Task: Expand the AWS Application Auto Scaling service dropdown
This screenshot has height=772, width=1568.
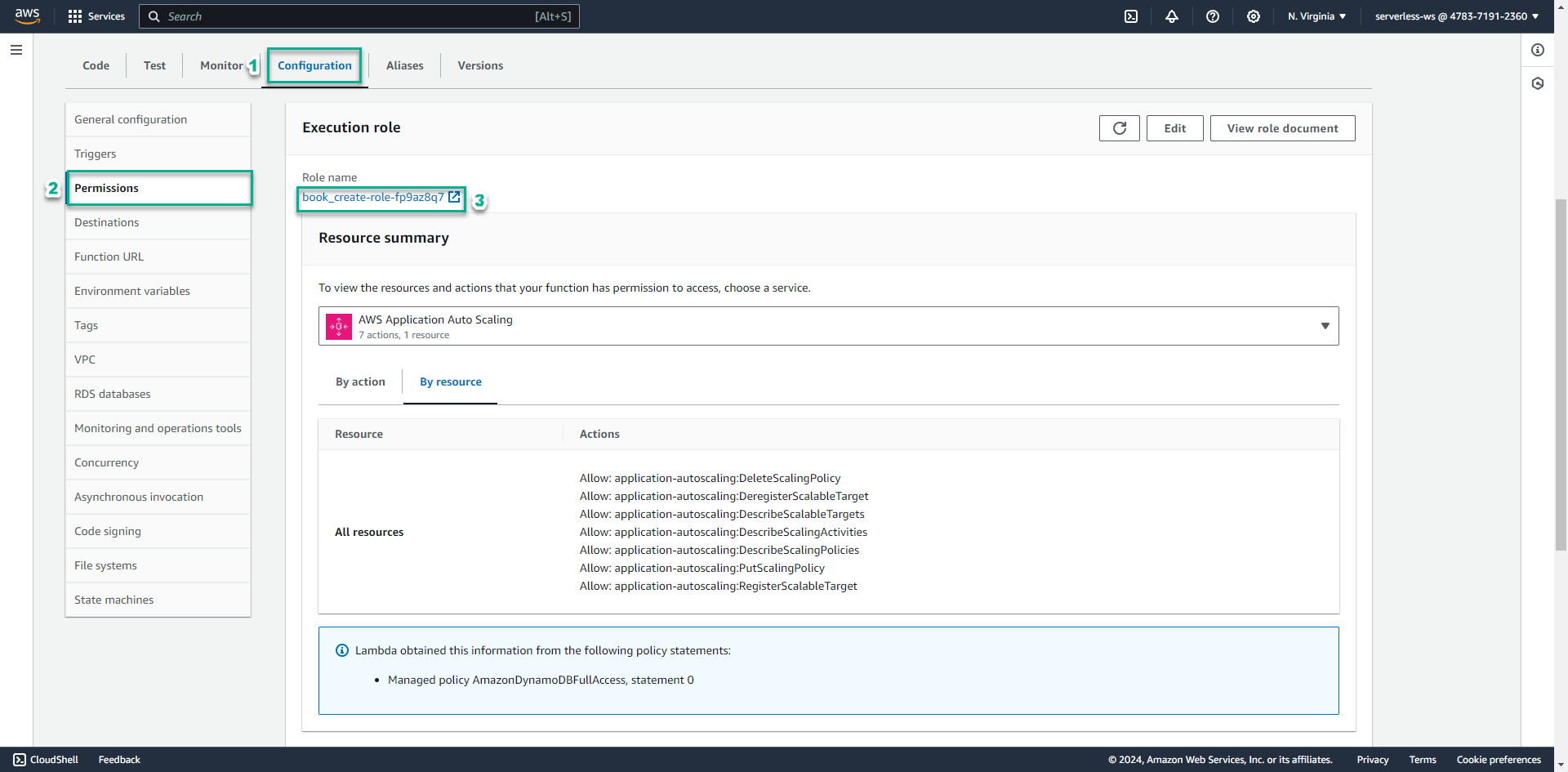Action: [x=829, y=326]
